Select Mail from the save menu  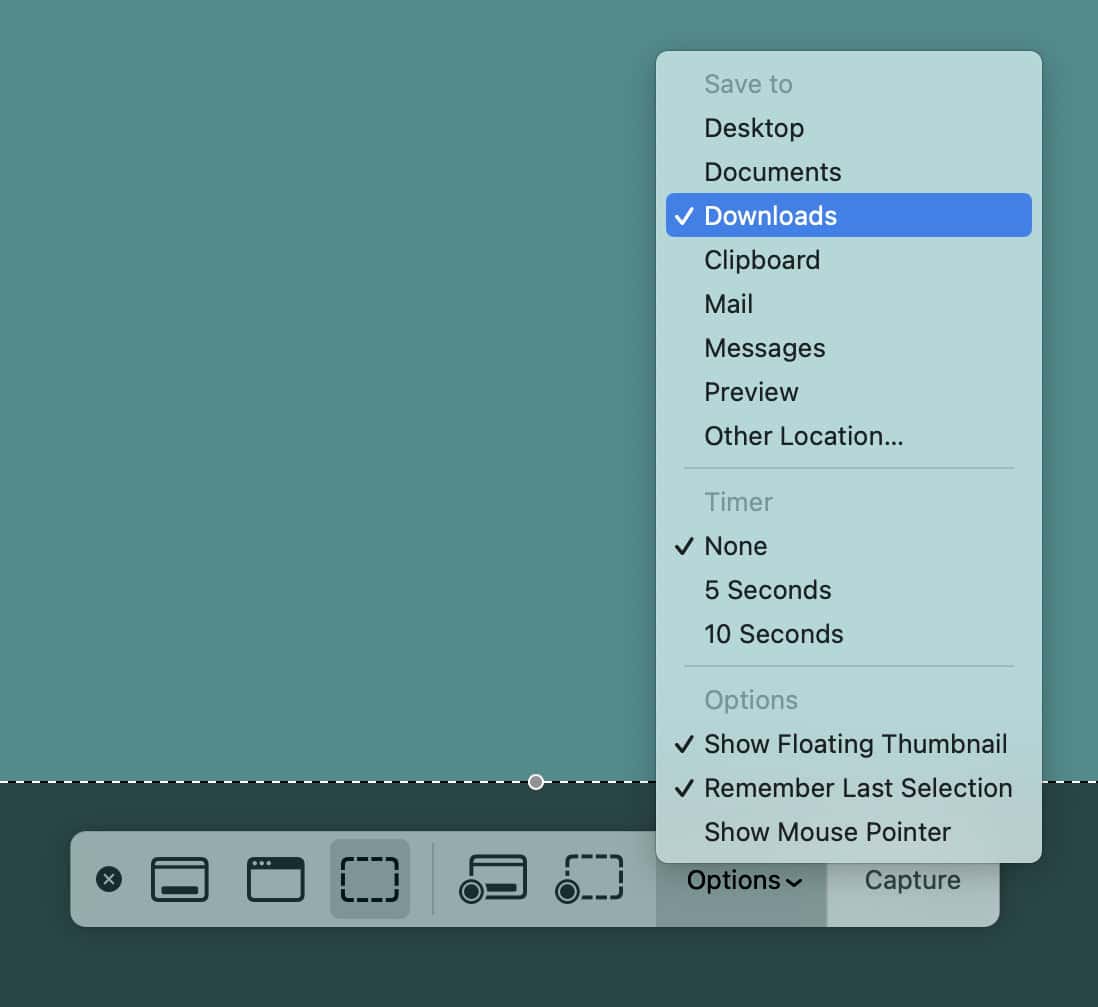coord(728,303)
